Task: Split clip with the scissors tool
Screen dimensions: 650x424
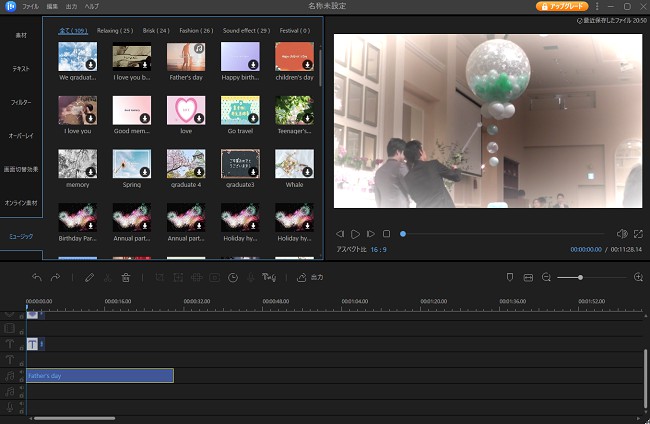Action: pyautogui.click(x=107, y=277)
